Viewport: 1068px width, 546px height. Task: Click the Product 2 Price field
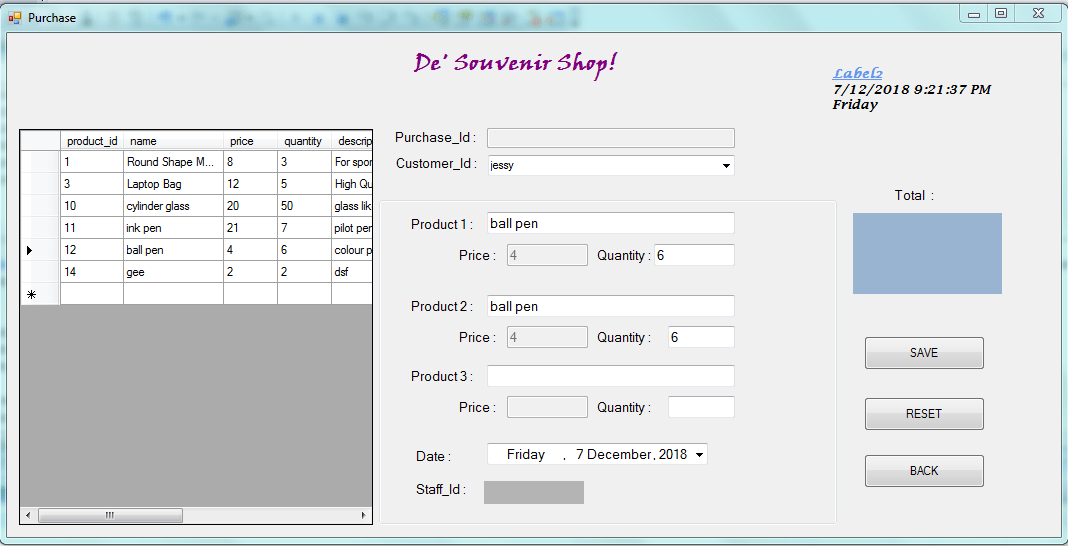click(x=548, y=337)
